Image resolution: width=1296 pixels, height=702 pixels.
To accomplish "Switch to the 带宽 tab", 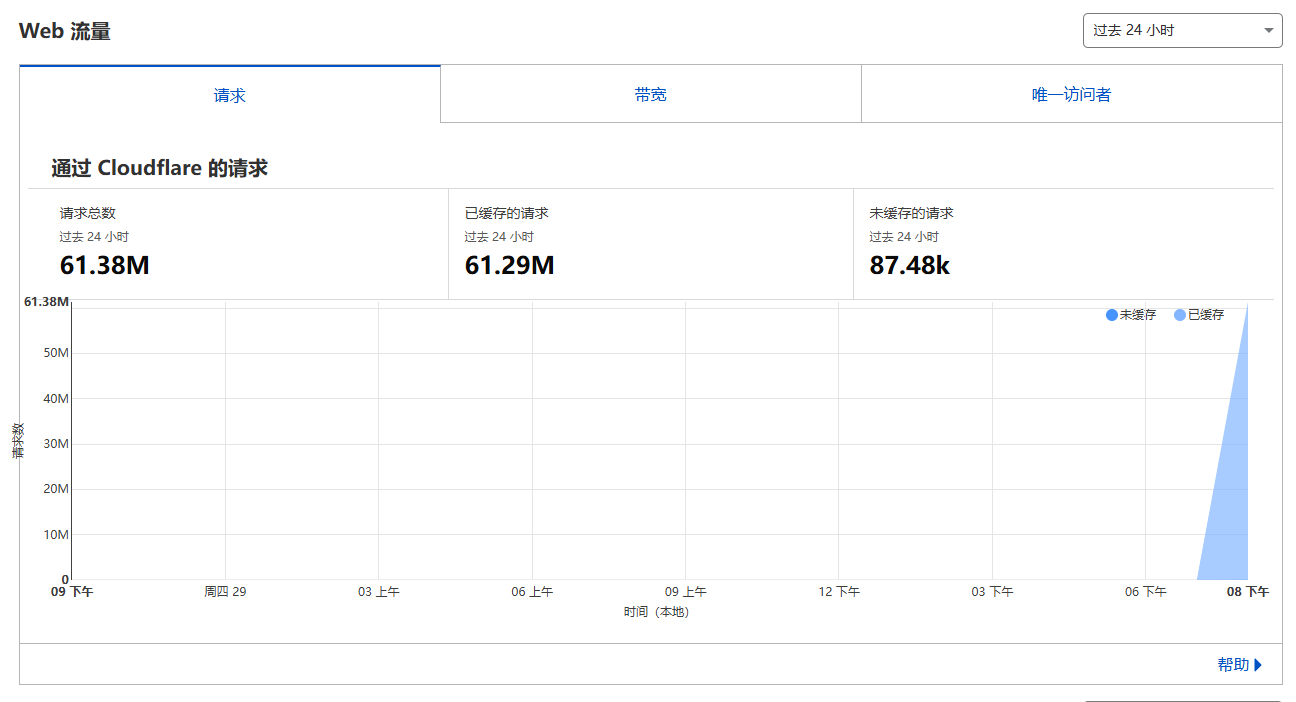I will (650, 95).
